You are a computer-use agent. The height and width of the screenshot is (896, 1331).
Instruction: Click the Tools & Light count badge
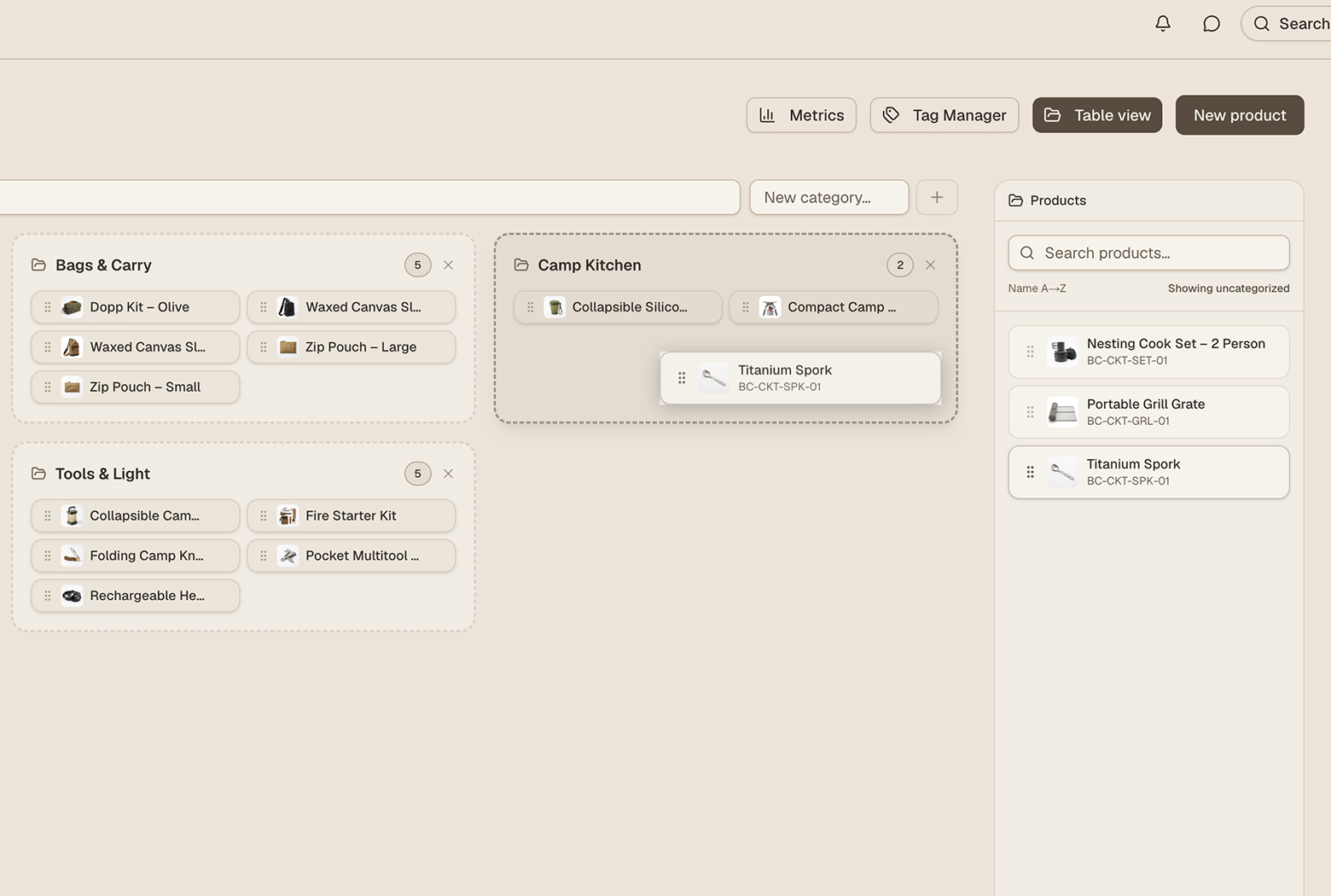pyautogui.click(x=417, y=474)
